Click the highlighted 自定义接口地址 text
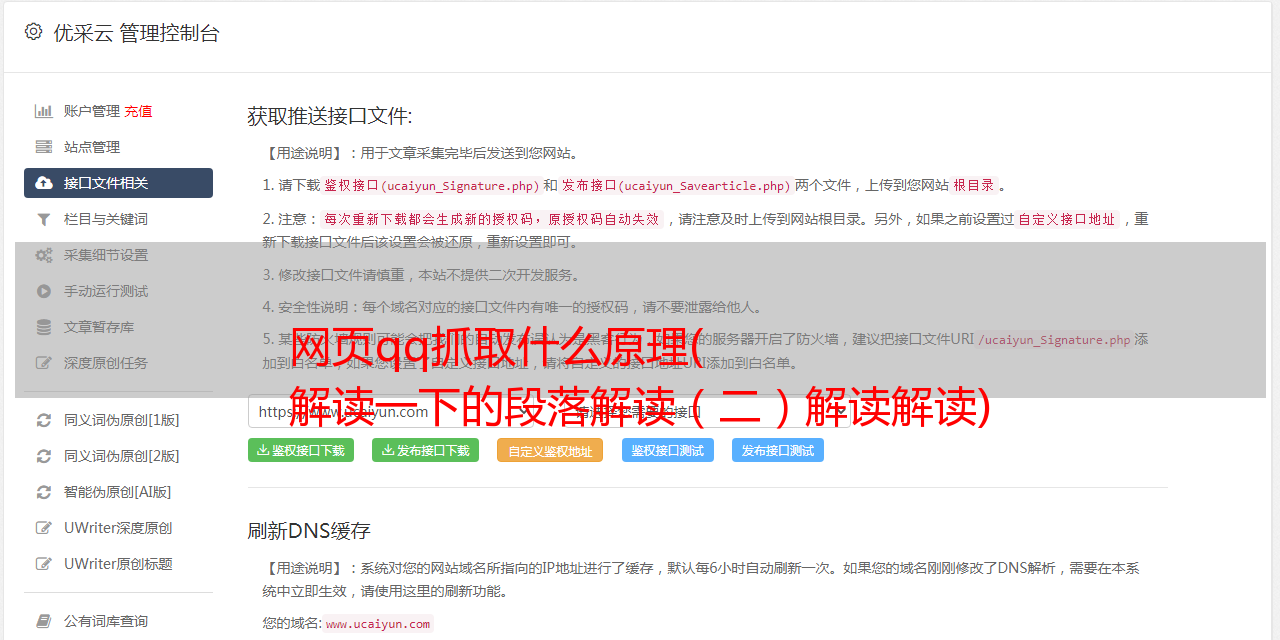The image size is (1280, 640). (x=1067, y=219)
